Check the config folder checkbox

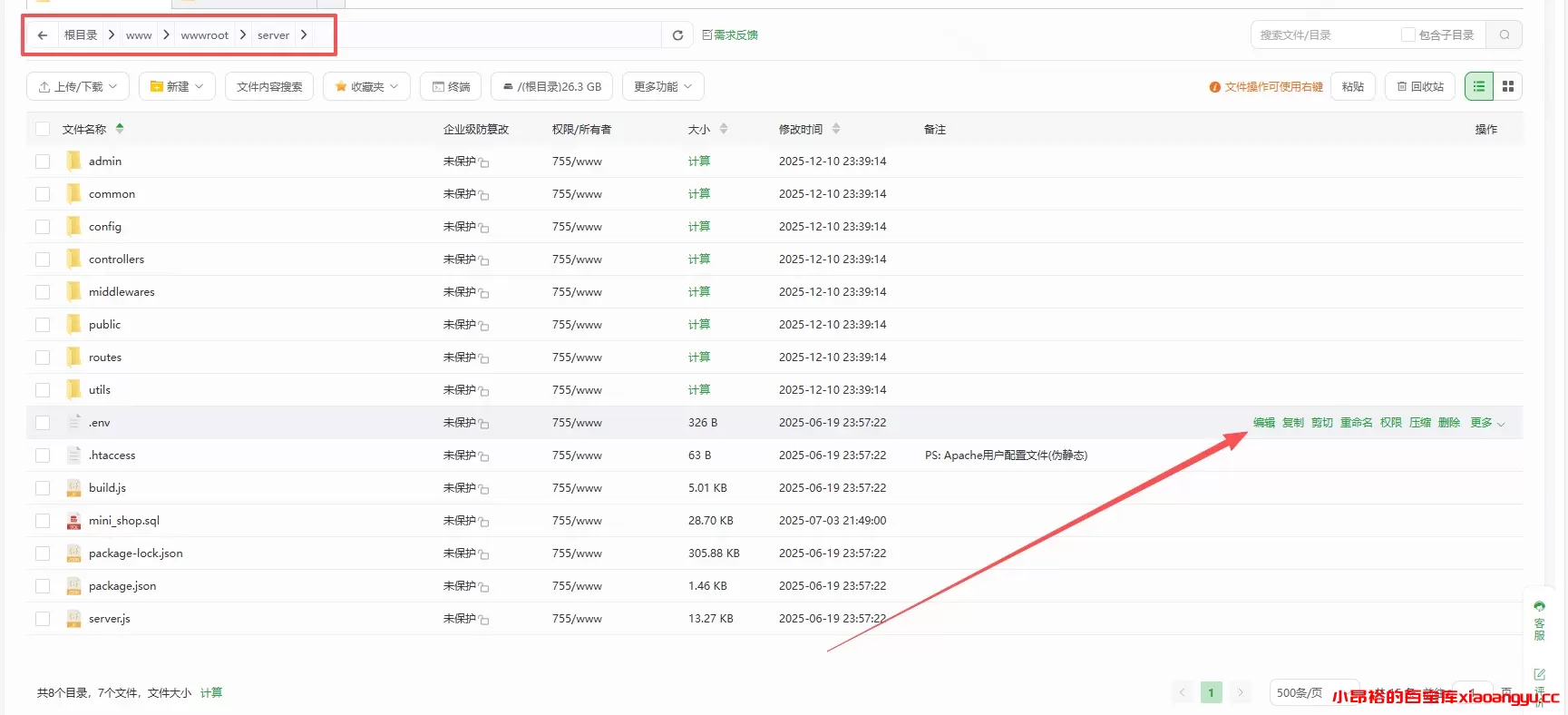pos(43,226)
